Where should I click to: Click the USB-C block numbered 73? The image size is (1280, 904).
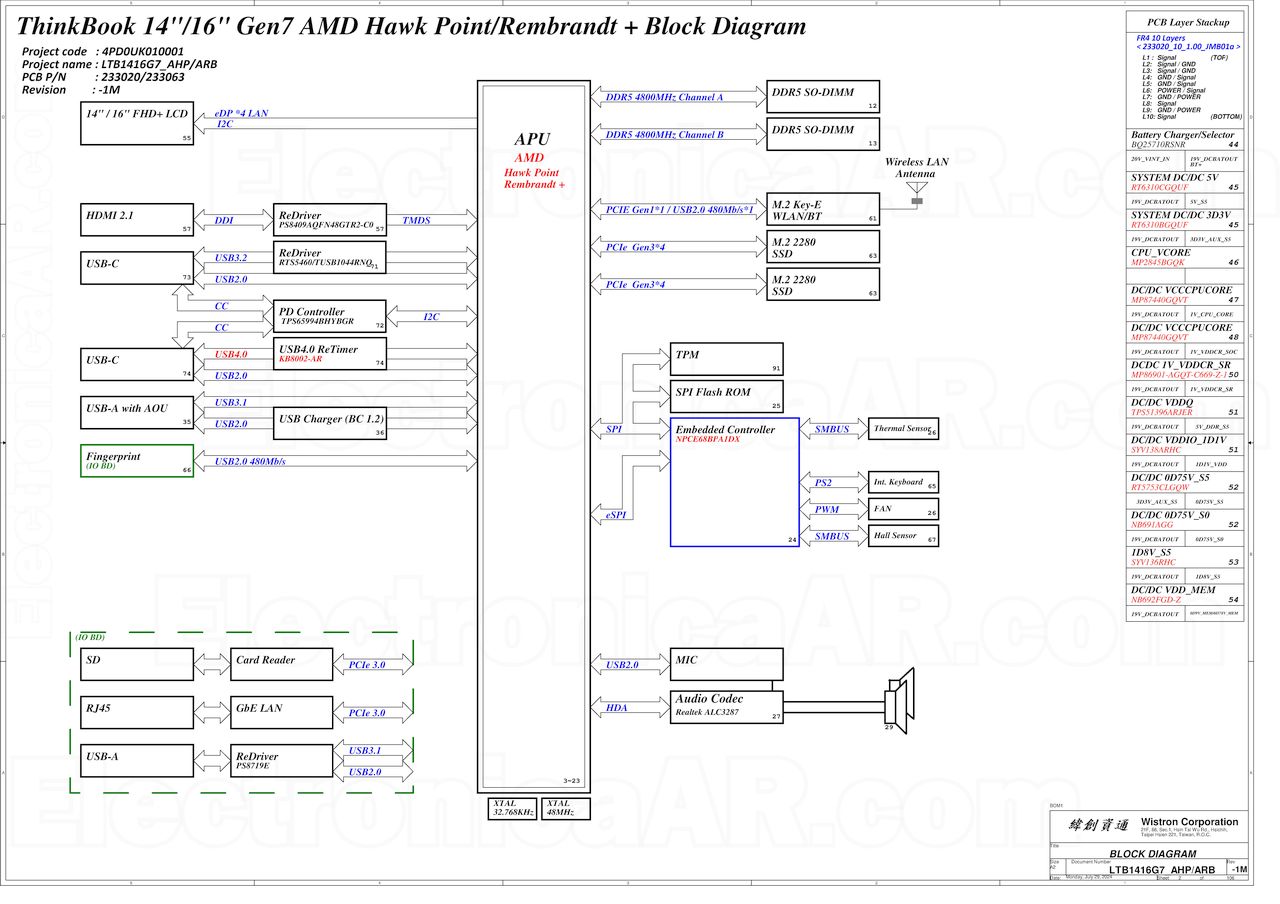(137, 269)
